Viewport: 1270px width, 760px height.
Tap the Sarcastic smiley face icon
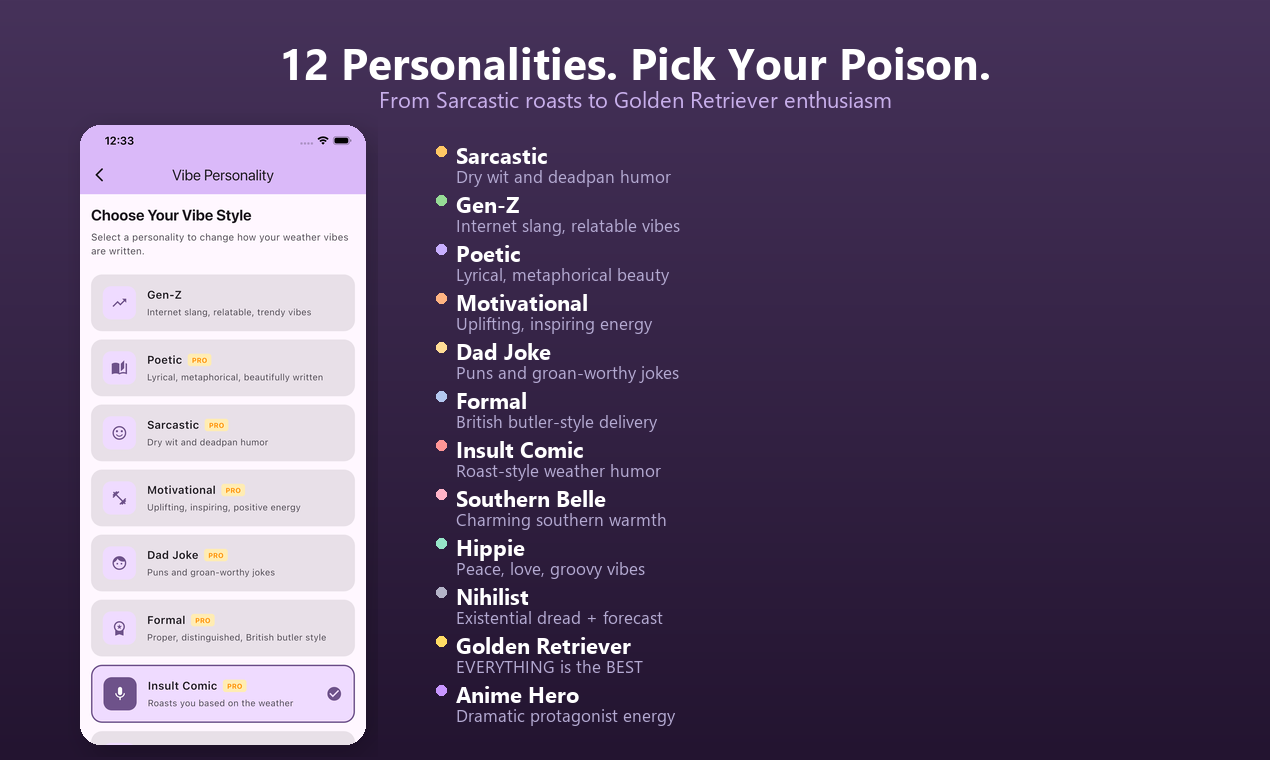(120, 432)
